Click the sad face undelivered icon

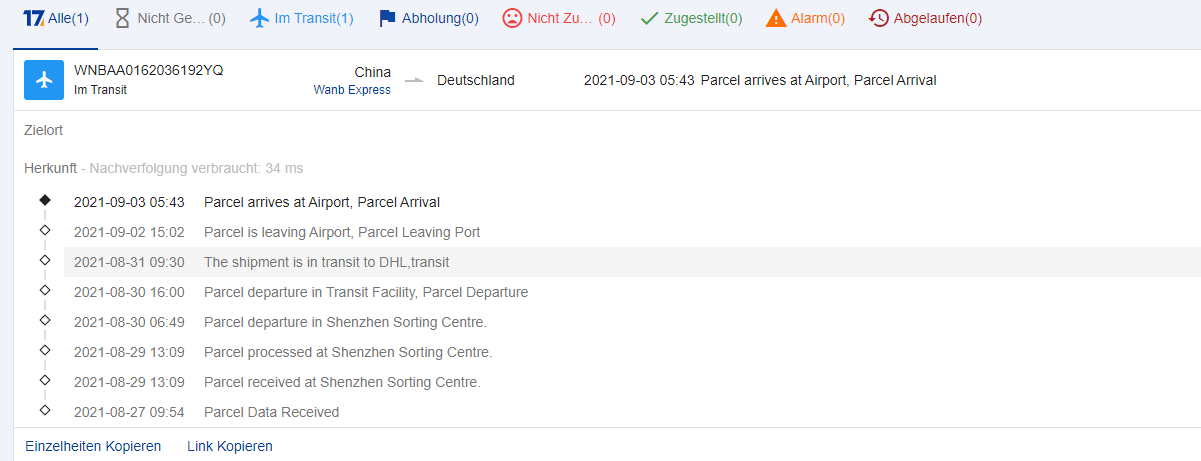[512, 18]
